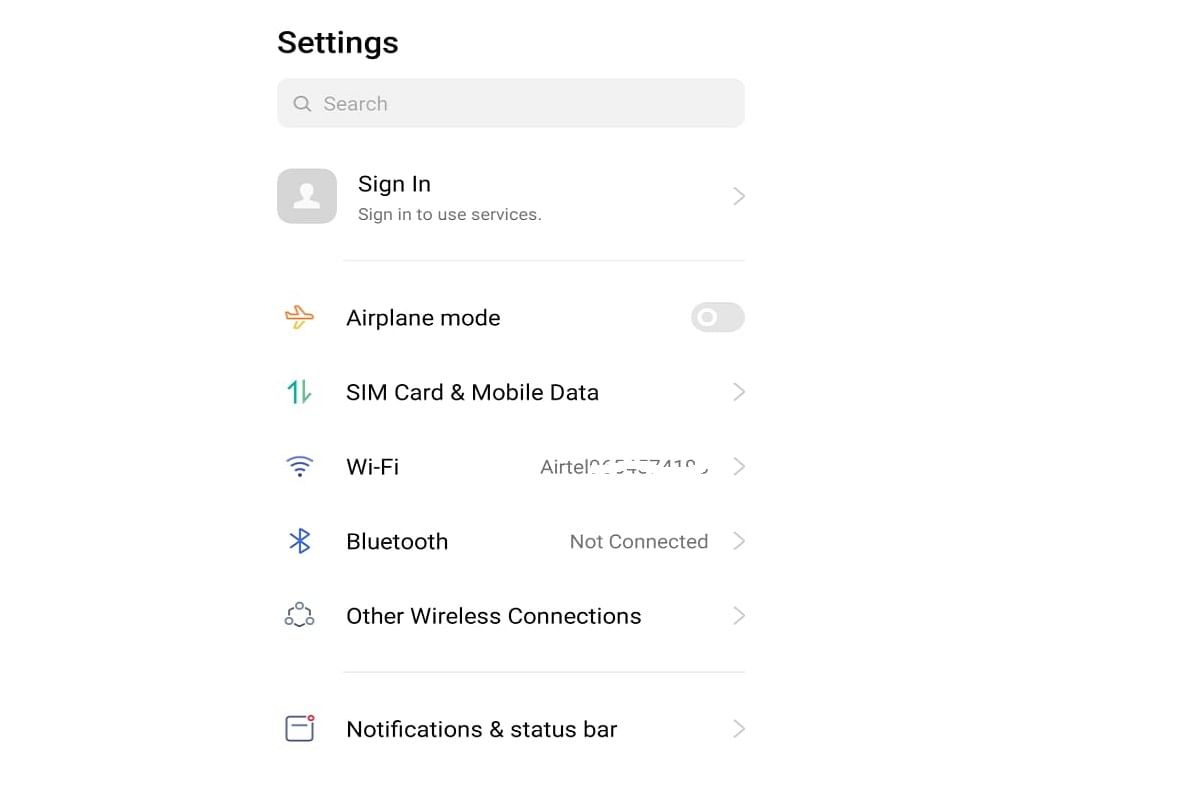Open Bluetooth settings via its chevron
1200x800 pixels.
(x=739, y=541)
